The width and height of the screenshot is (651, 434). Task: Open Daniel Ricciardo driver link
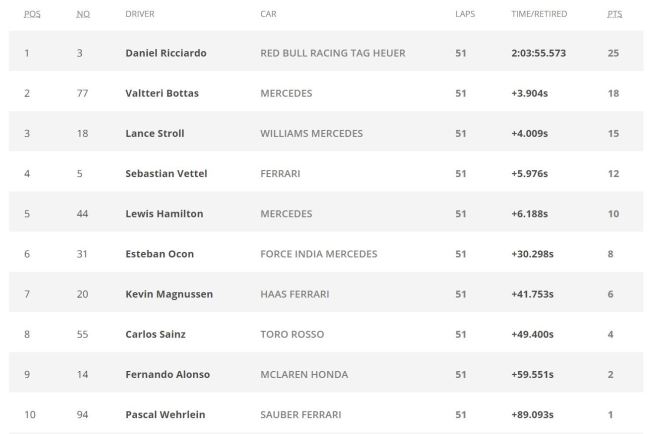click(166, 53)
